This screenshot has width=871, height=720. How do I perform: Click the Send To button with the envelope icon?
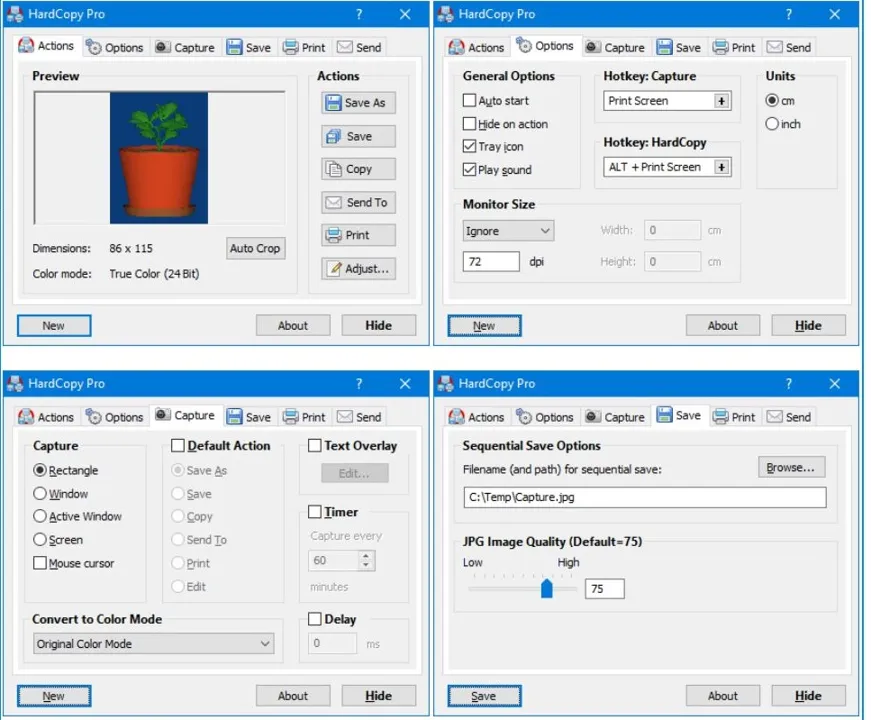pyautogui.click(x=358, y=202)
